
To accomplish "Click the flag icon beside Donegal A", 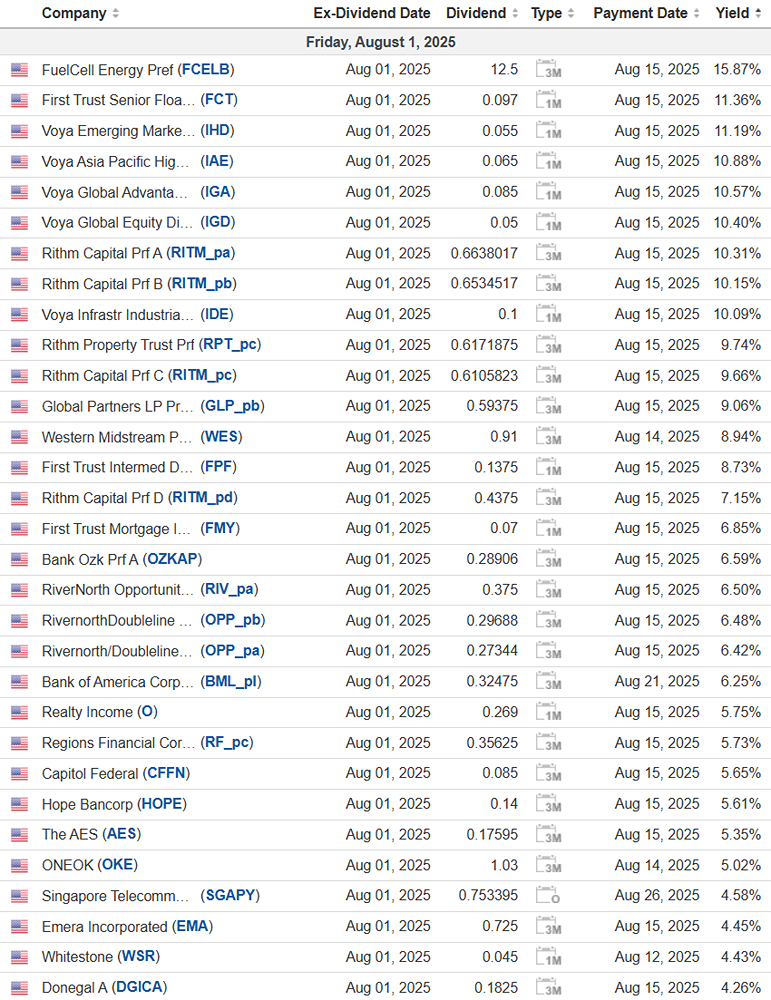I will click(x=19, y=988).
